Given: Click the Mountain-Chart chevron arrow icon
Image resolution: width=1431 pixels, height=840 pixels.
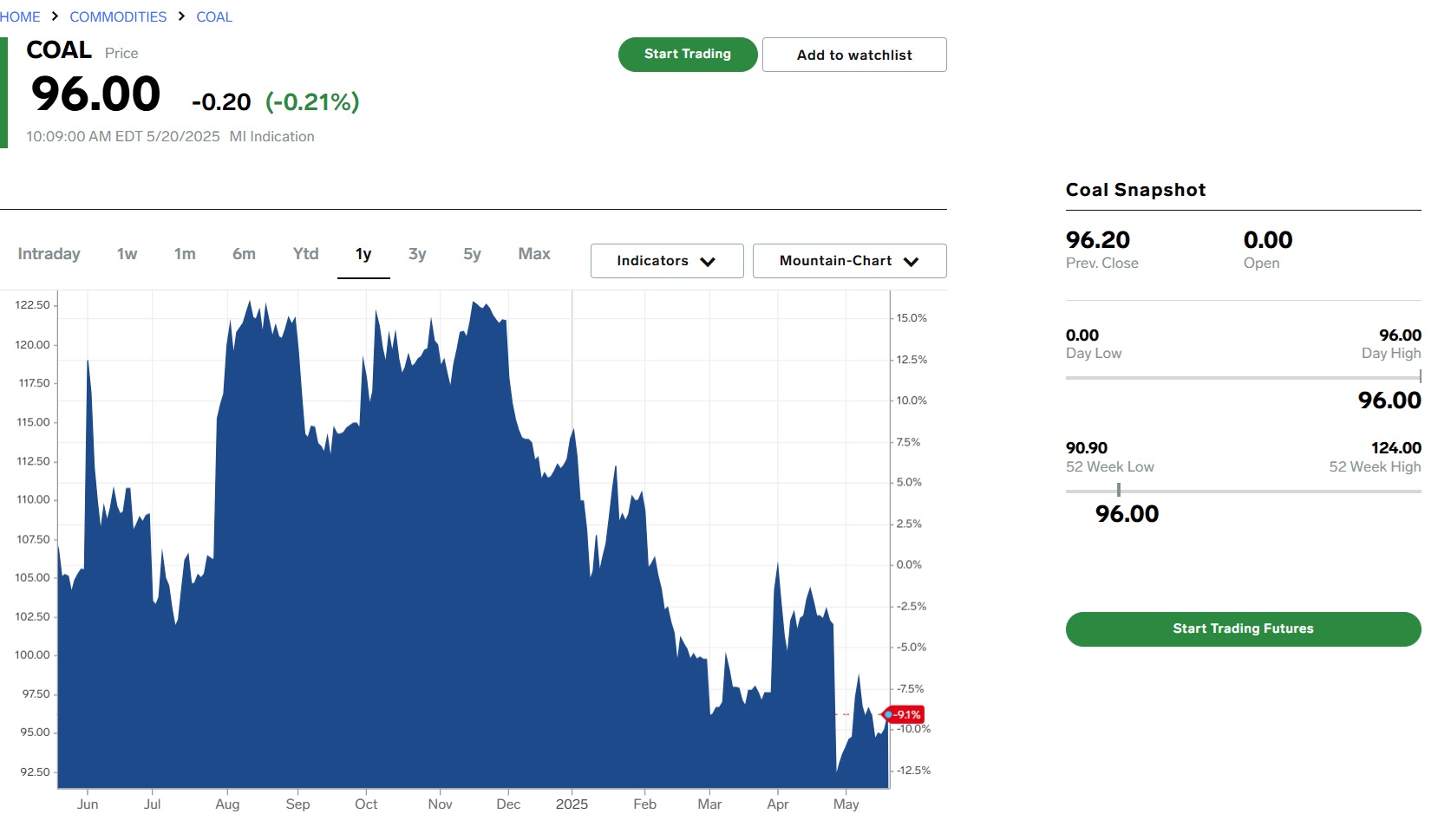Looking at the screenshot, I should tap(911, 262).
